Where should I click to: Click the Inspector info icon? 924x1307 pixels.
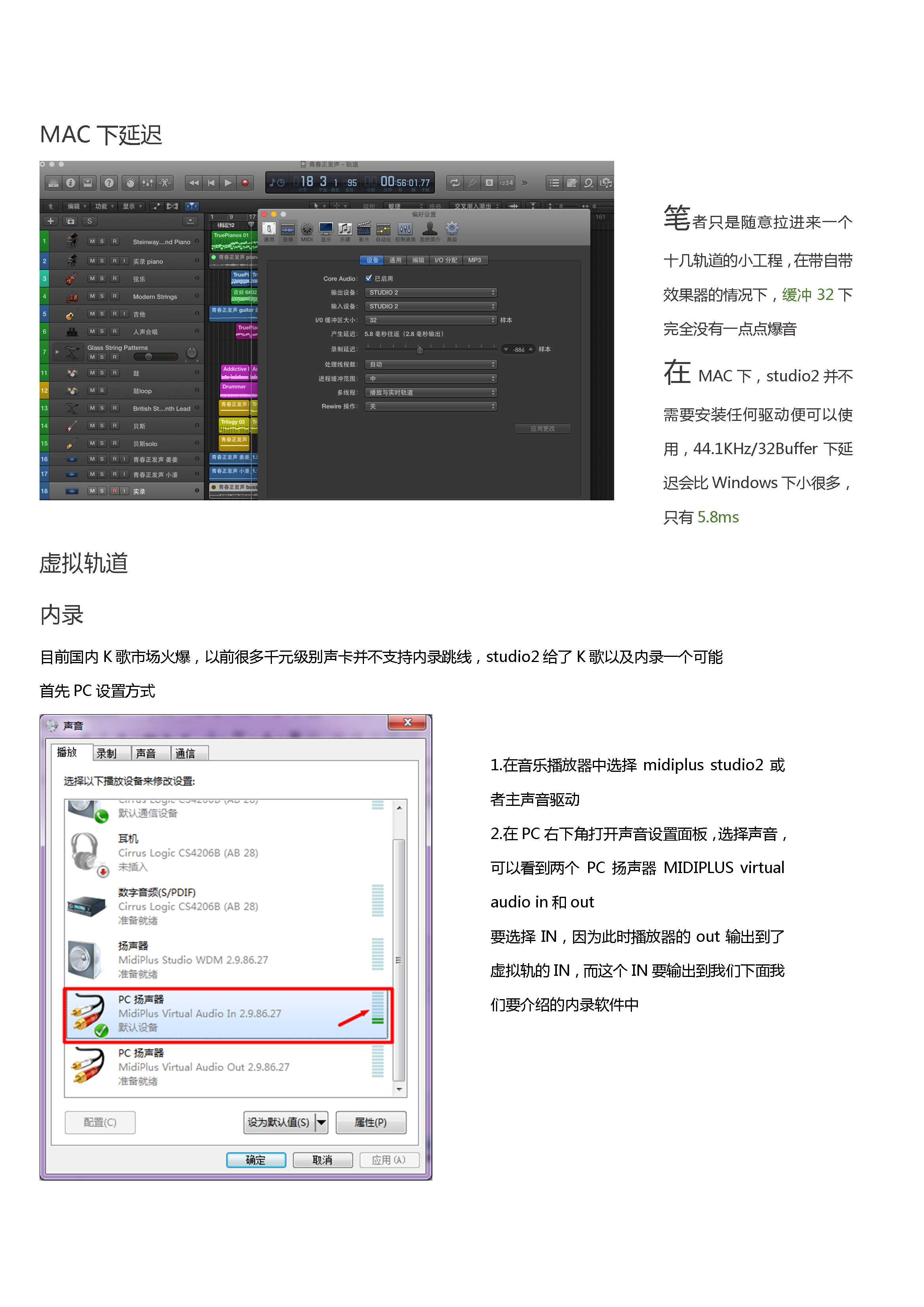click(71, 183)
